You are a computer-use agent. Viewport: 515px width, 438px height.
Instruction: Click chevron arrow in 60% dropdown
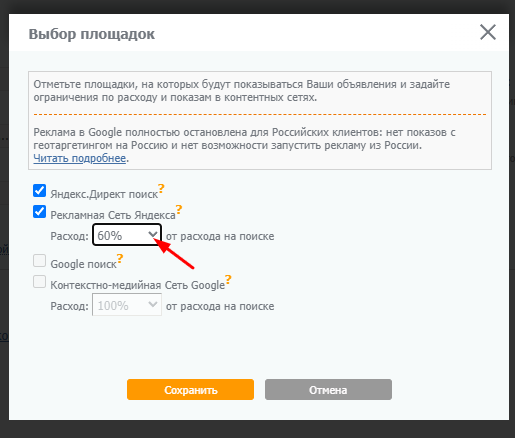tap(153, 234)
